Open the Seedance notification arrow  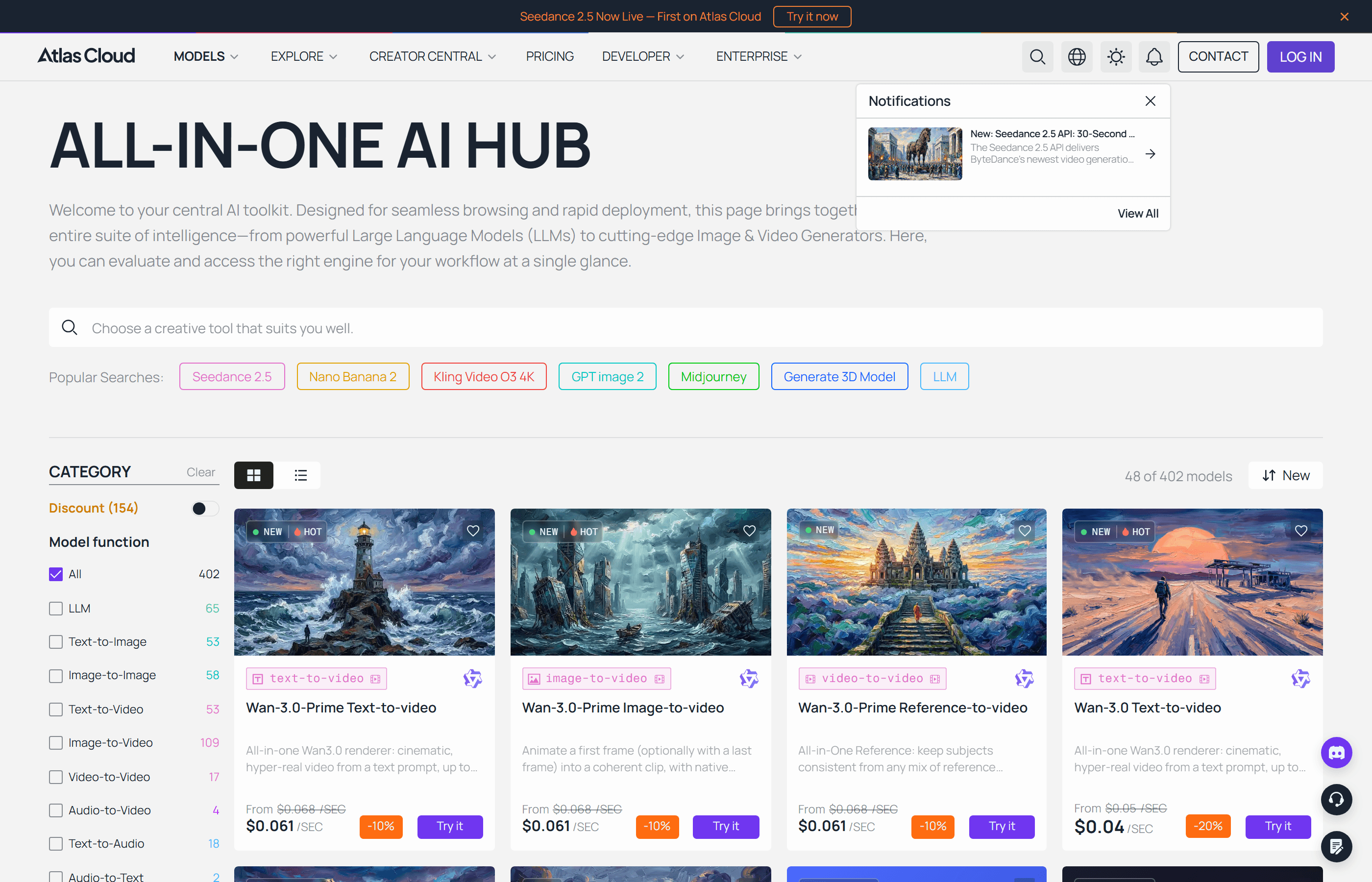pyautogui.click(x=1150, y=153)
